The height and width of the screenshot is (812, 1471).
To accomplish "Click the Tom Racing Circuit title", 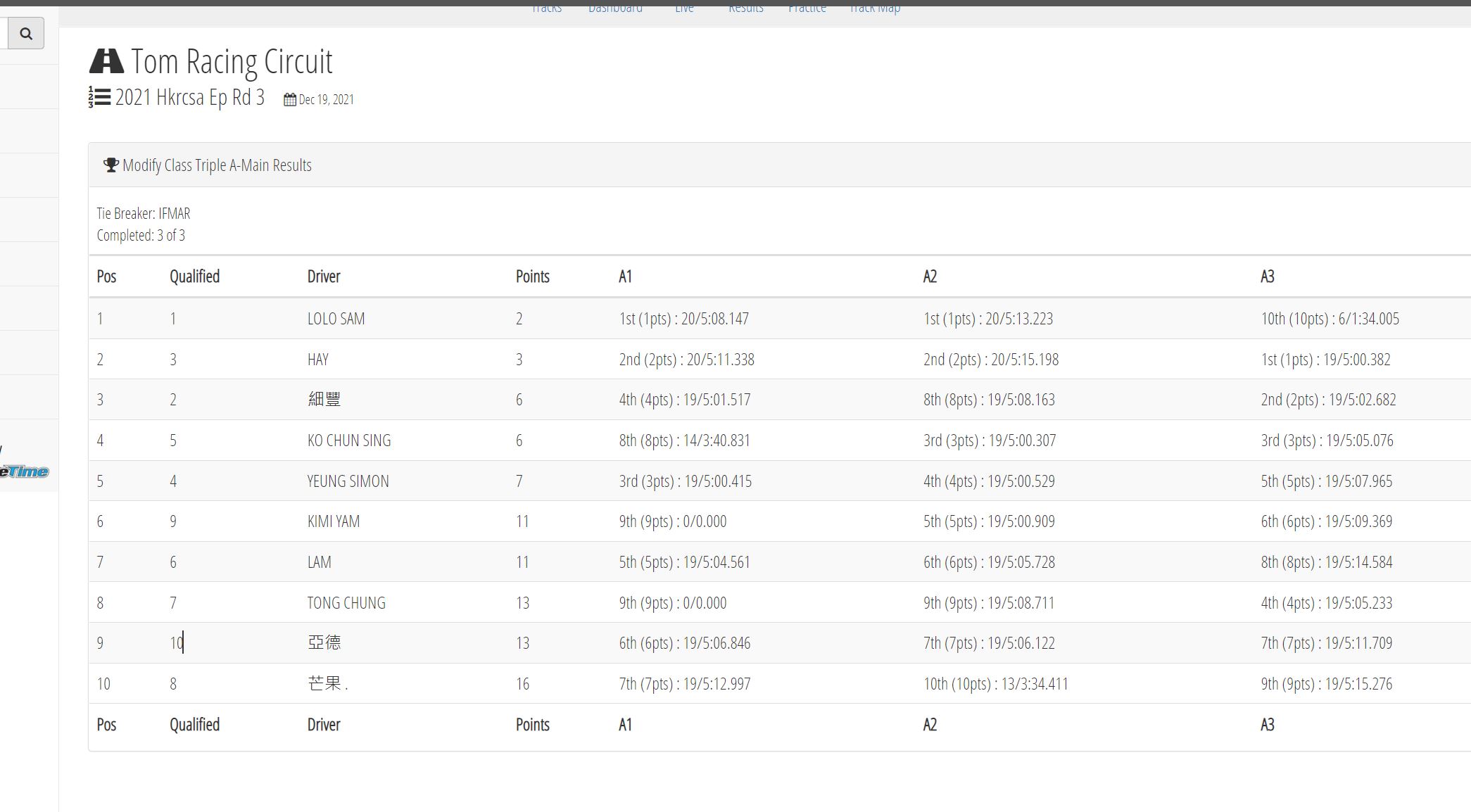I will (x=232, y=62).
